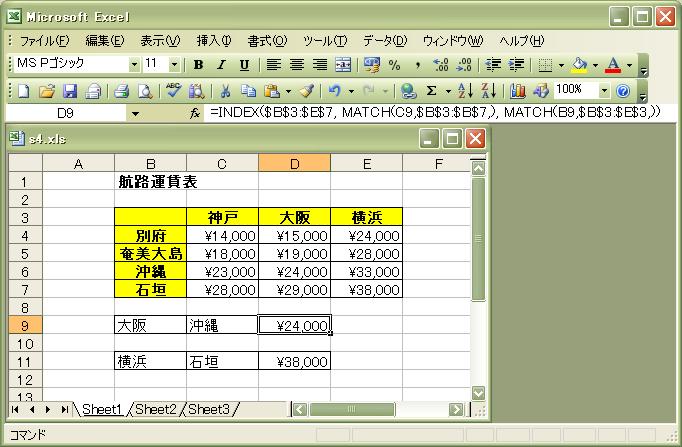
Task: Open borders dropdown arrow
Action: [561, 65]
